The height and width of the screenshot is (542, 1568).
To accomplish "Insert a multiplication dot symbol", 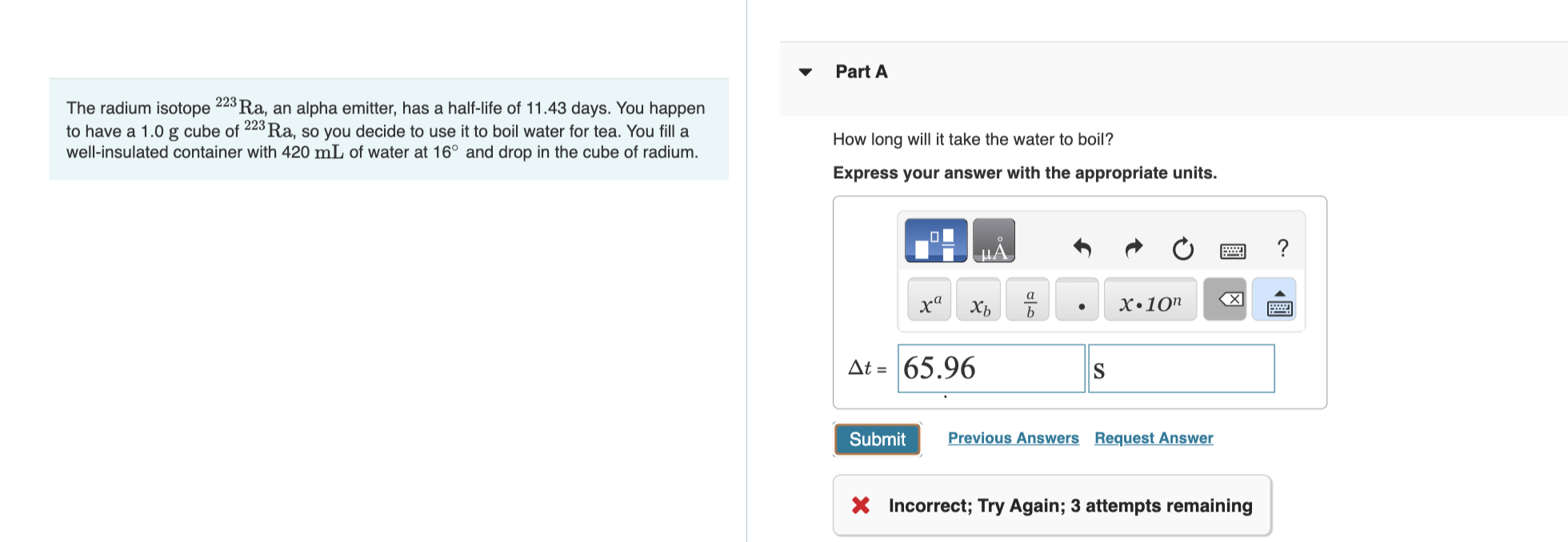I will [1077, 302].
